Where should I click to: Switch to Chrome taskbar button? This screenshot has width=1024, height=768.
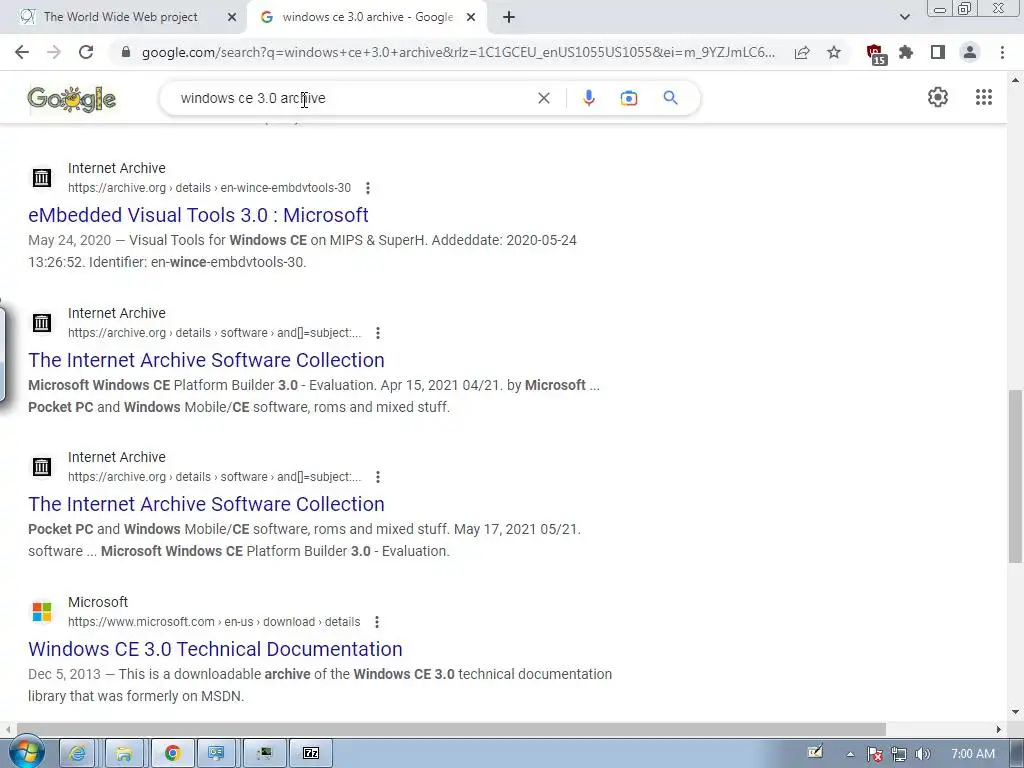point(172,754)
